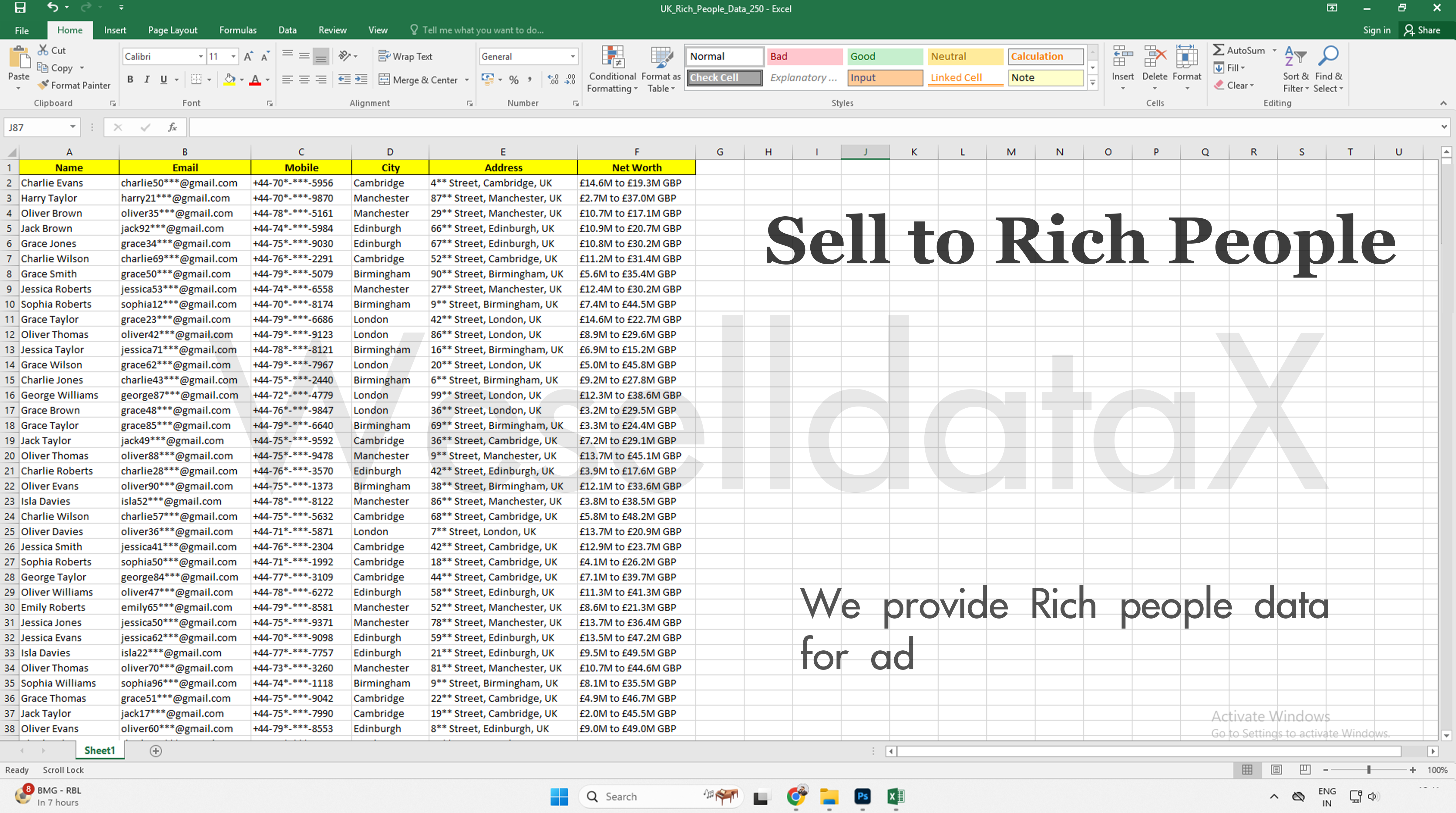1456x813 pixels.
Task: Switch to Page Layout view in status bar
Action: (1276, 769)
